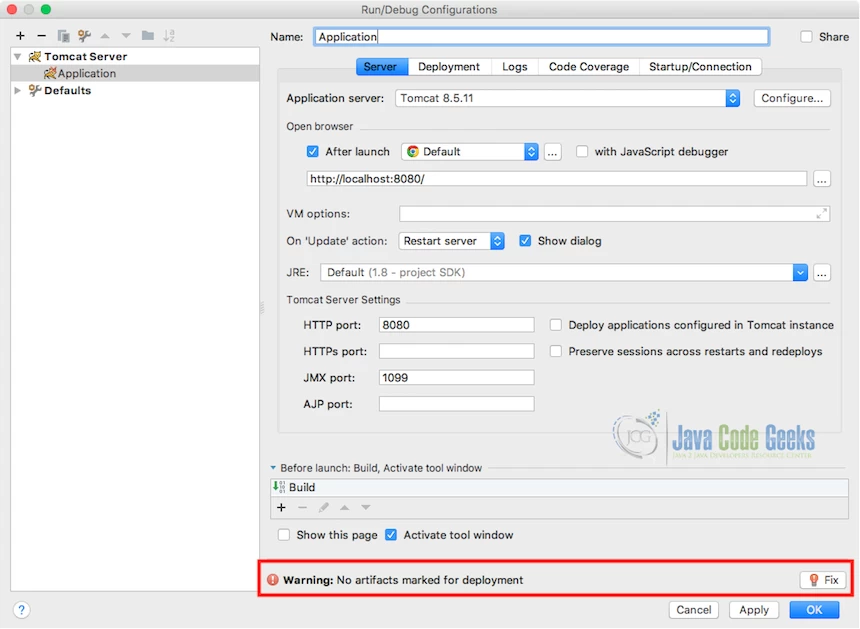This screenshot has width=860, height=629.
Task: Click Configure... button for application server
Action: pos(791,98)
